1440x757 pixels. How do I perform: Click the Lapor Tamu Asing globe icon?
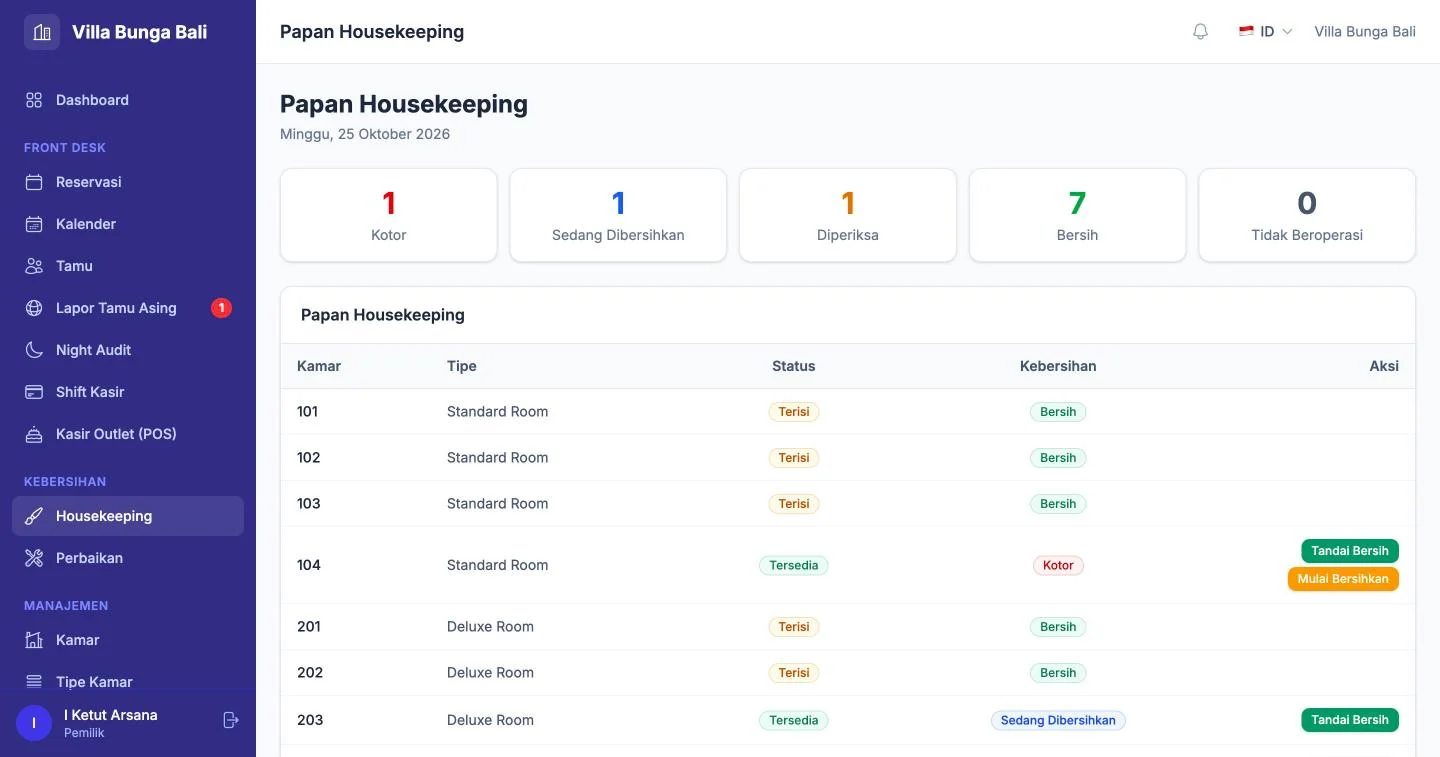tap(34, 308)
